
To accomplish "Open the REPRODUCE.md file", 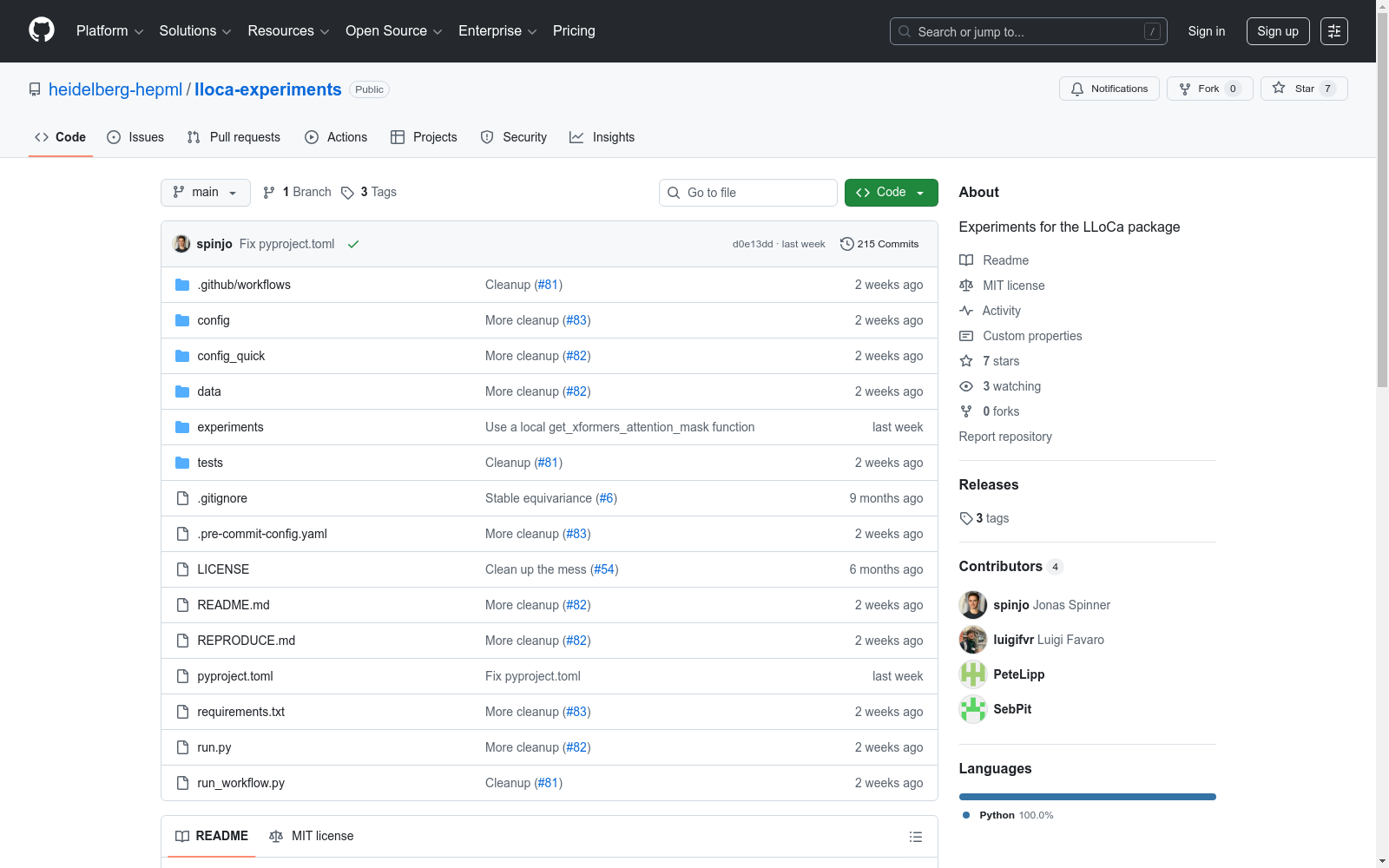I will 247,641.
